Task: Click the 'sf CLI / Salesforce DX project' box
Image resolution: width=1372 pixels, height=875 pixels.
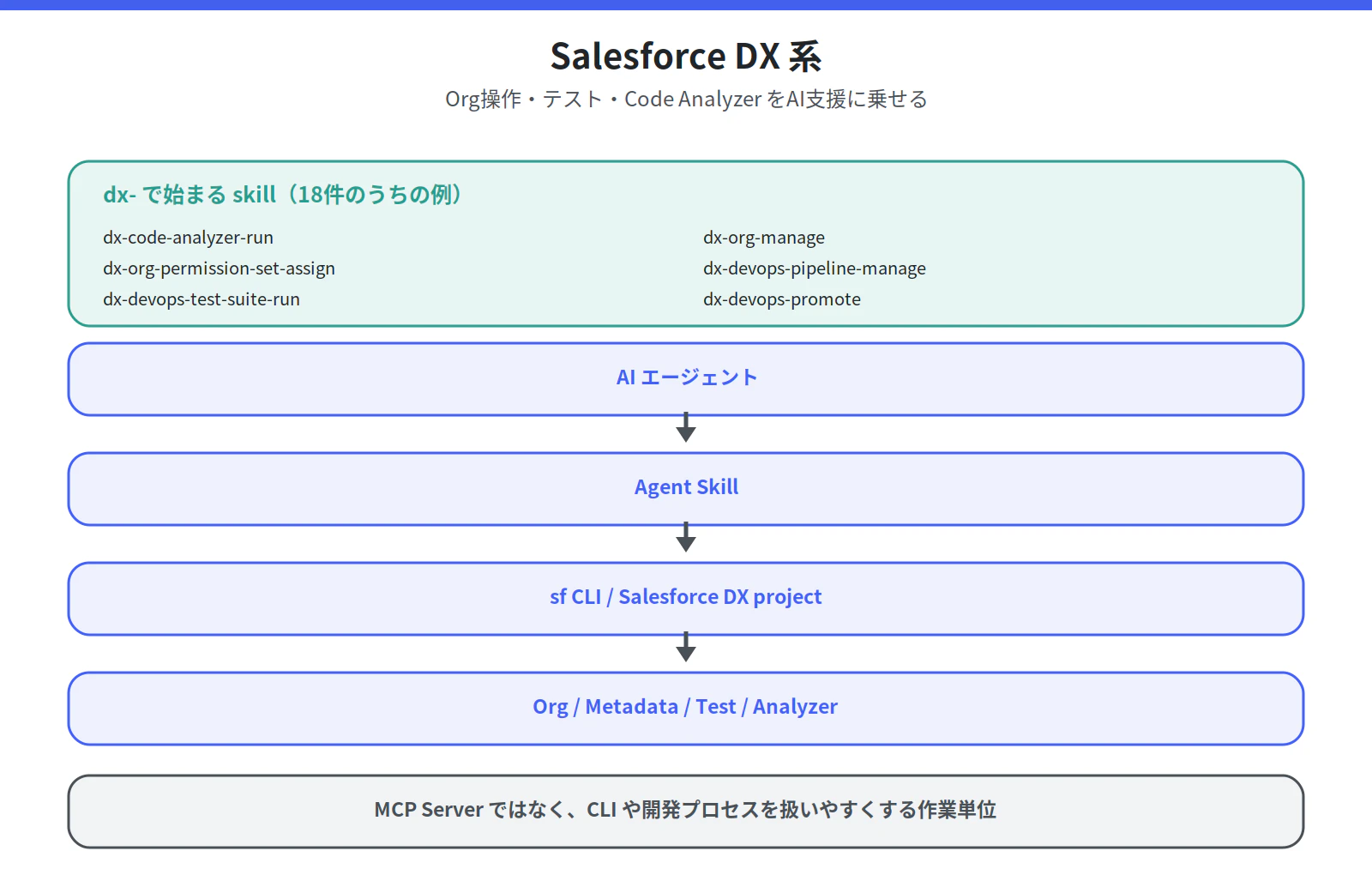Action: click(686, 599)
